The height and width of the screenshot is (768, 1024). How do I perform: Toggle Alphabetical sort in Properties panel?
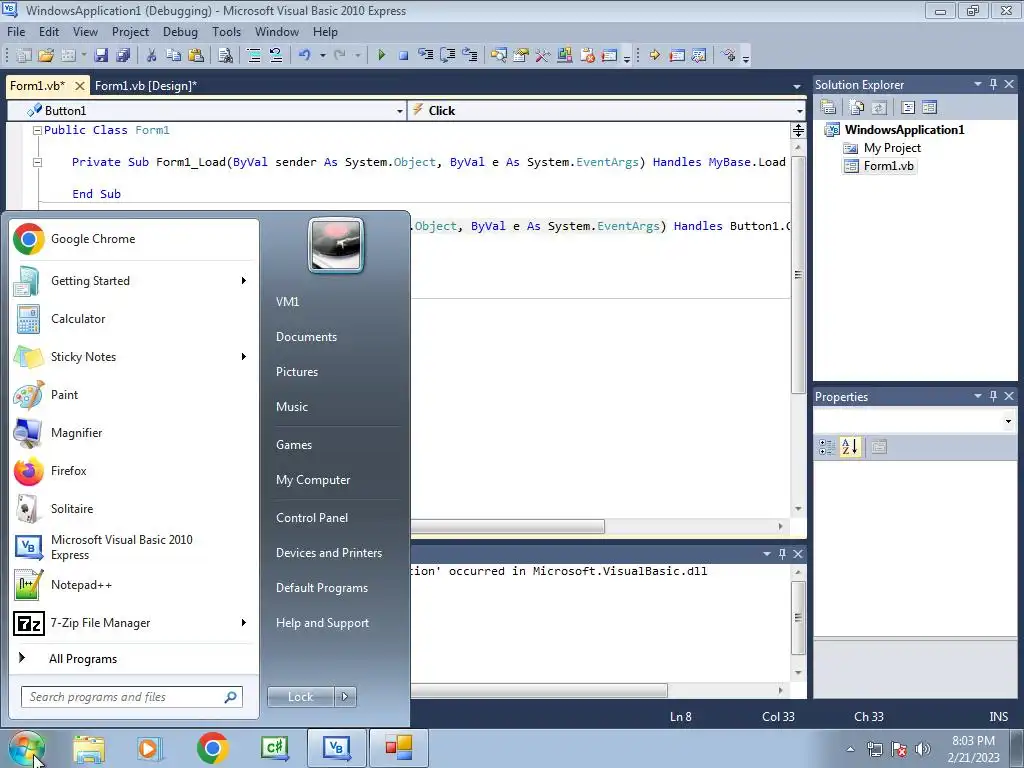pos(850,447)
